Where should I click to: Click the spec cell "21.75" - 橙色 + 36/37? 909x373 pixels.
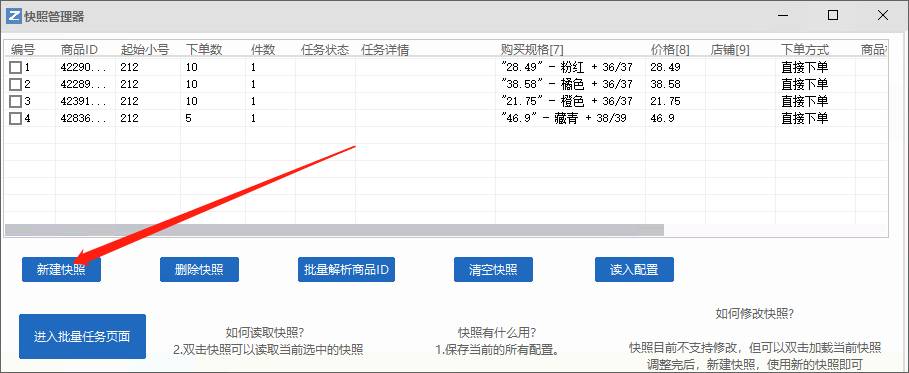[x=566, y=102]
